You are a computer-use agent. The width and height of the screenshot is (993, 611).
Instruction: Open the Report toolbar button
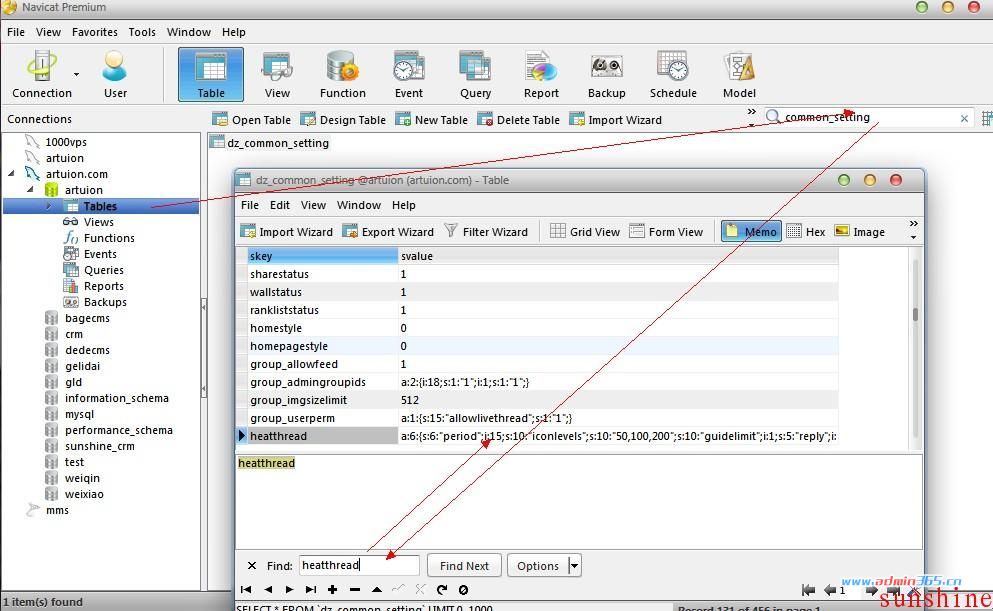coord(541,75)
